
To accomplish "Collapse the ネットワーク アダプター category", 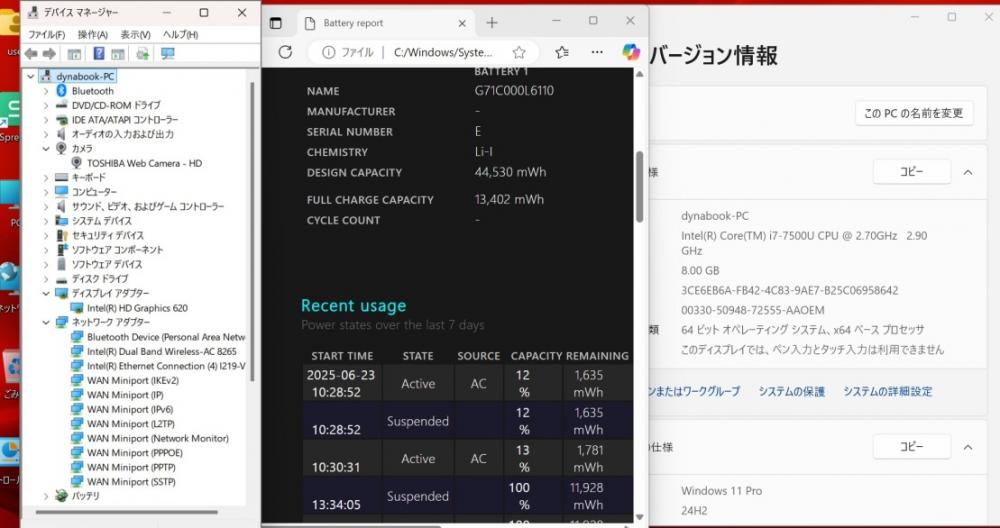I will coord(46,322).
